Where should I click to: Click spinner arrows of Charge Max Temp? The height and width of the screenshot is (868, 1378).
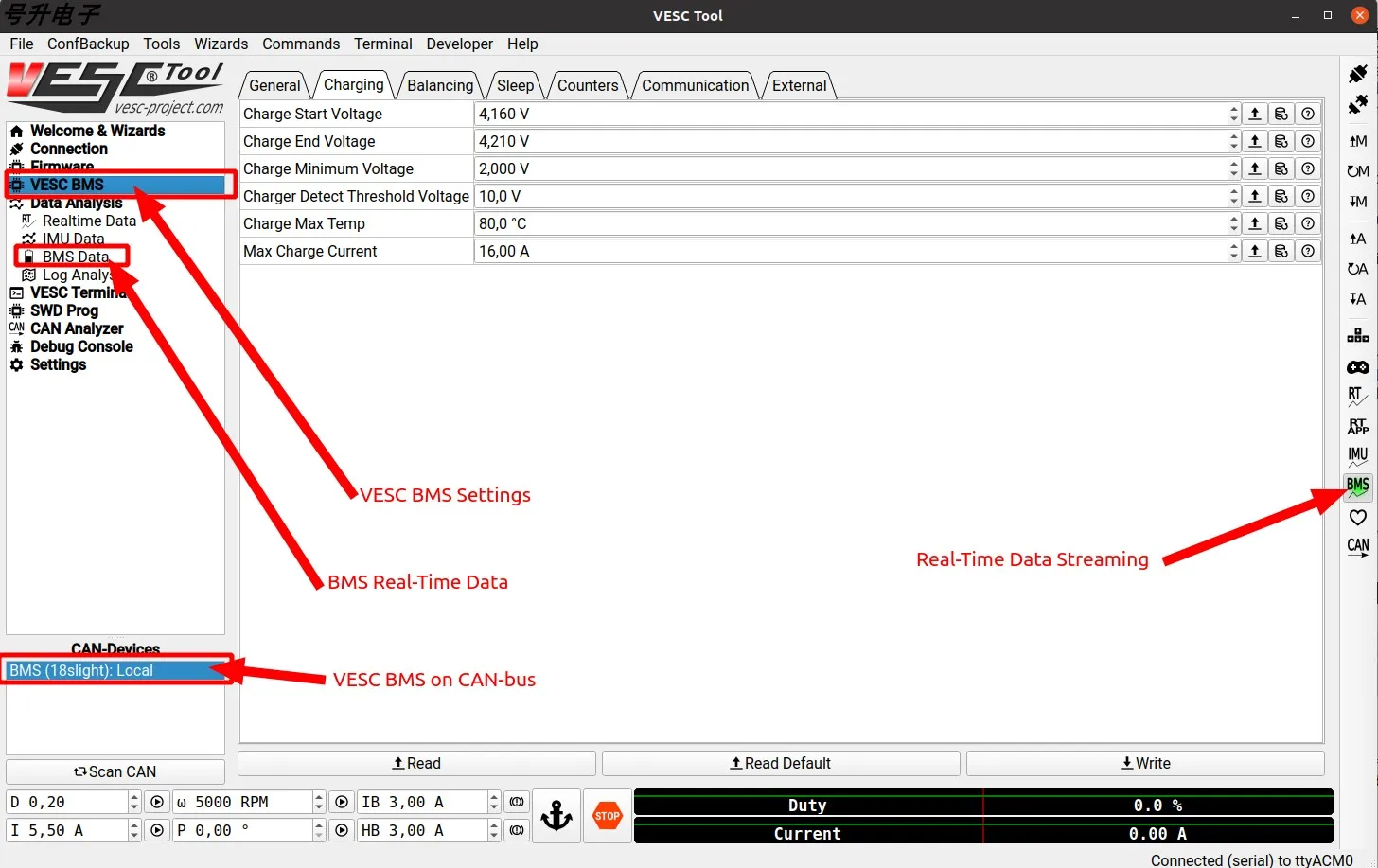[x=1234, y=223]
